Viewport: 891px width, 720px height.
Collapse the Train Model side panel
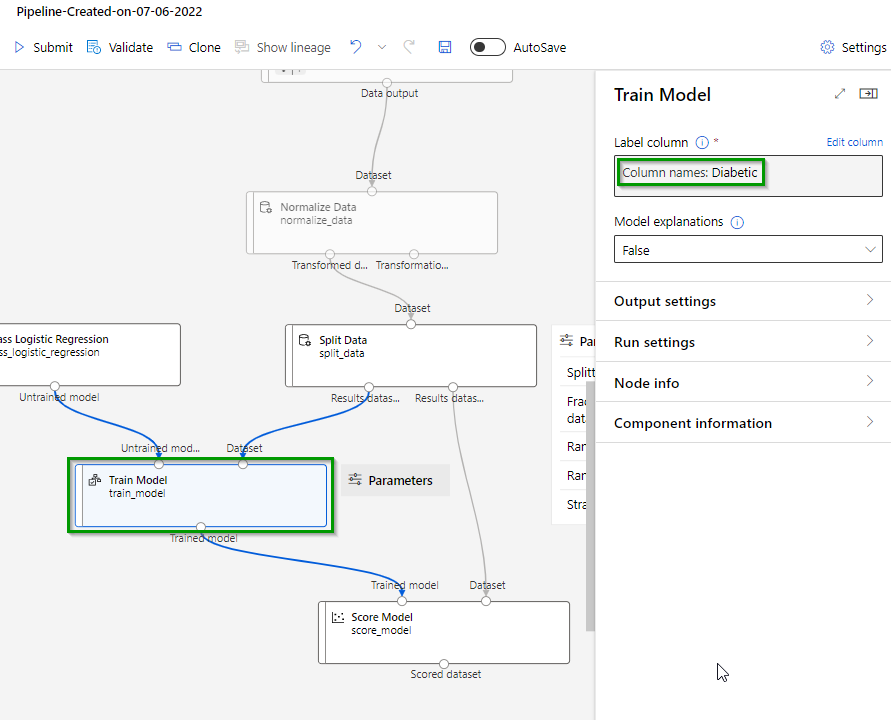coord(868,94)
